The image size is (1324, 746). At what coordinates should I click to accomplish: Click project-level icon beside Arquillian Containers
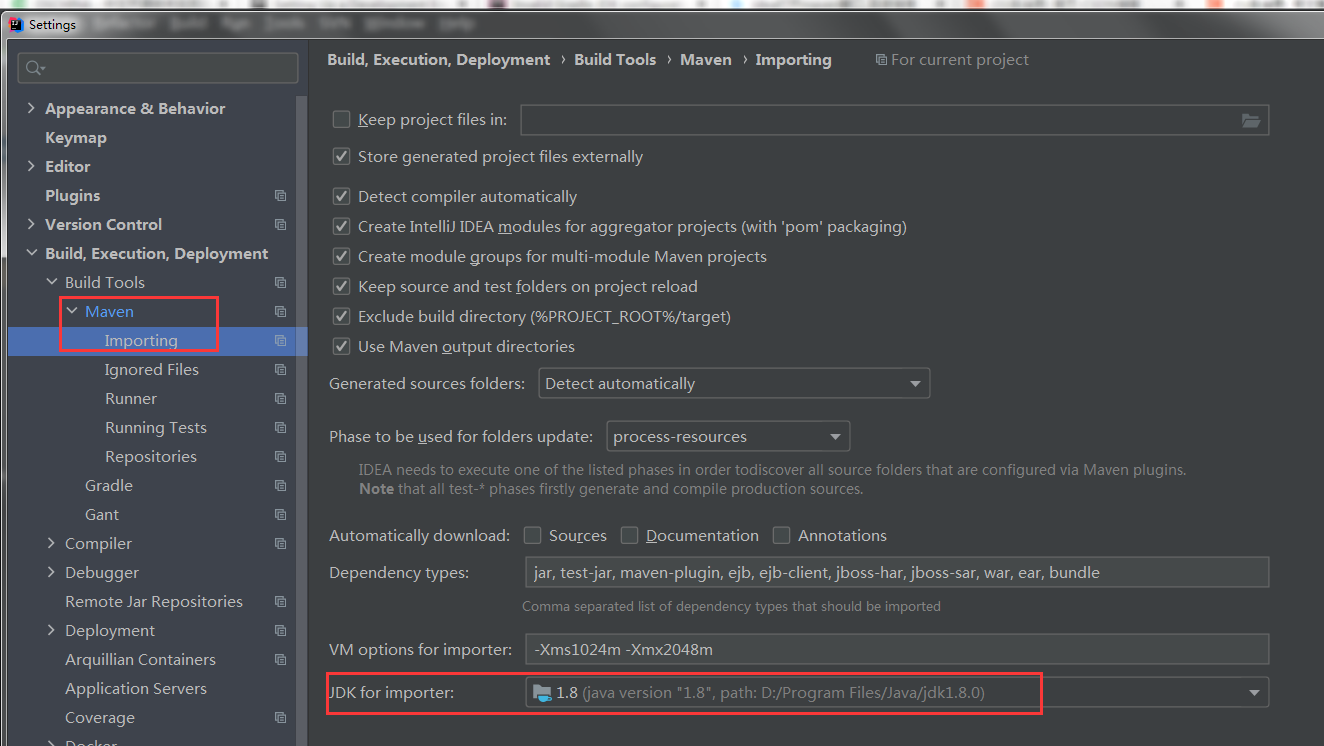(280, 660)
